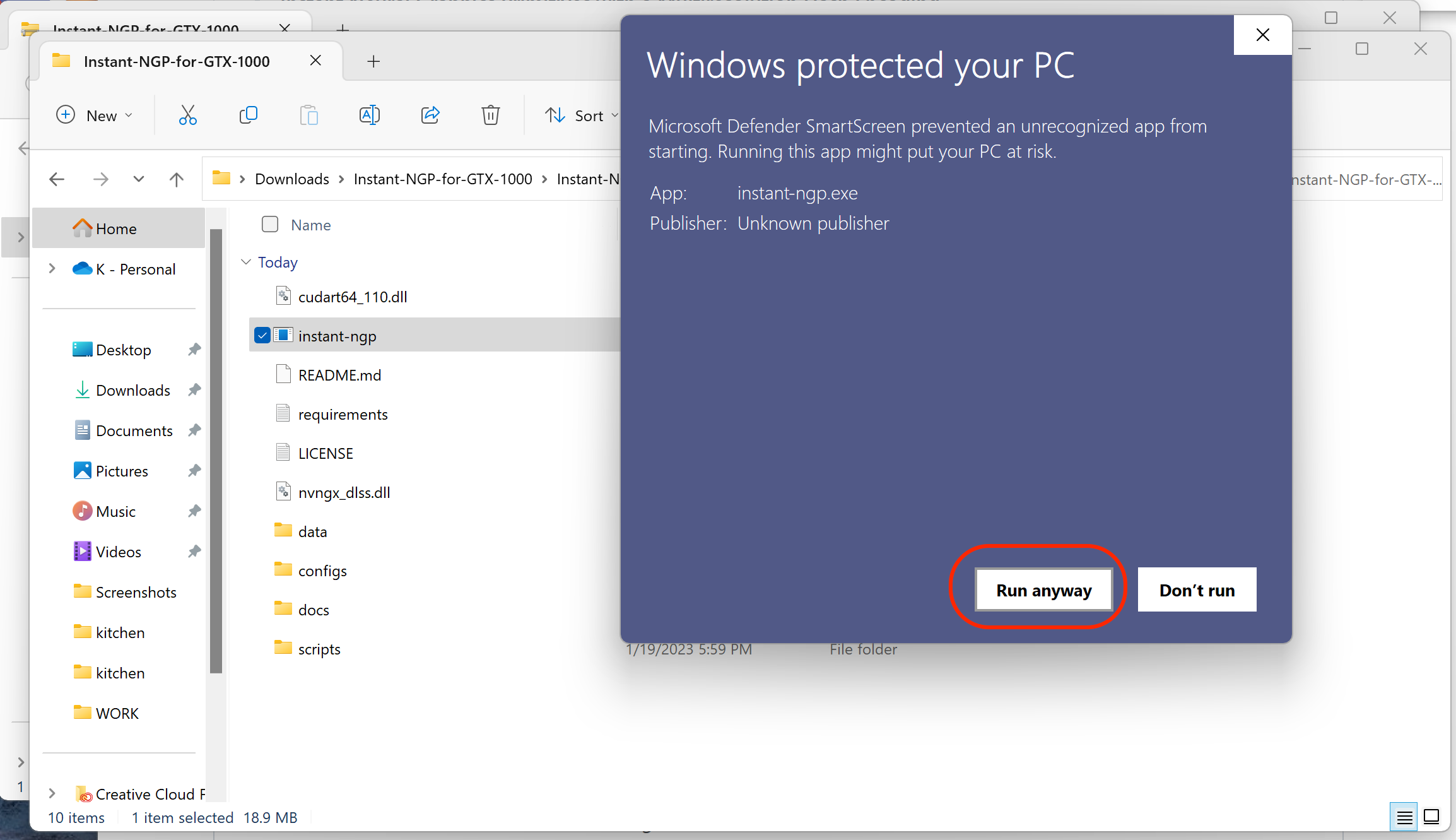The width and height of the screenshot is (1456, 840).
Task: Click the pin icon beside Downloads
Action: tap(194, 389)
